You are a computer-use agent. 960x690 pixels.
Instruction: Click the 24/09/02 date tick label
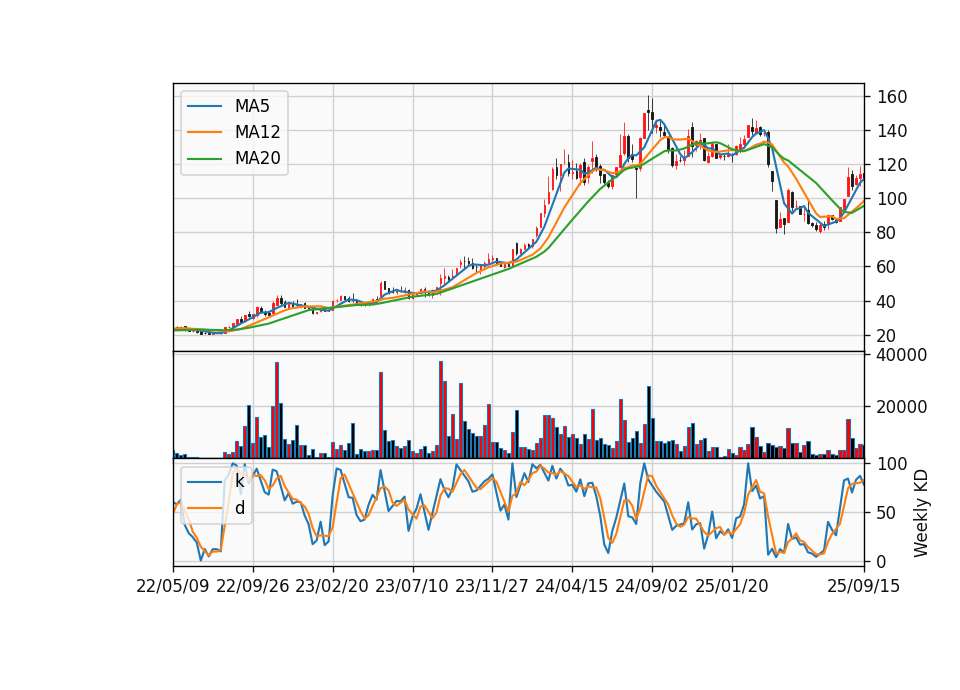pyautogui.click(x=651, y=587)
